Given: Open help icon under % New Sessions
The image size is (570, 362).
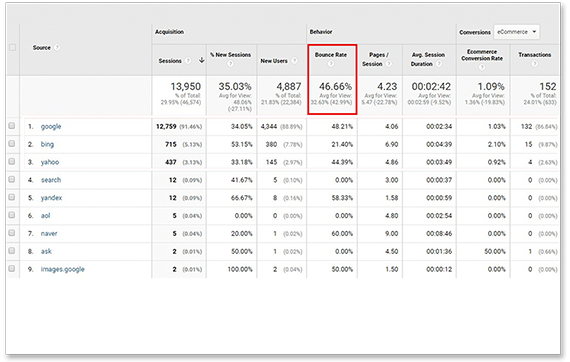Looking at the screenshot, I should (x=230, y=64).
